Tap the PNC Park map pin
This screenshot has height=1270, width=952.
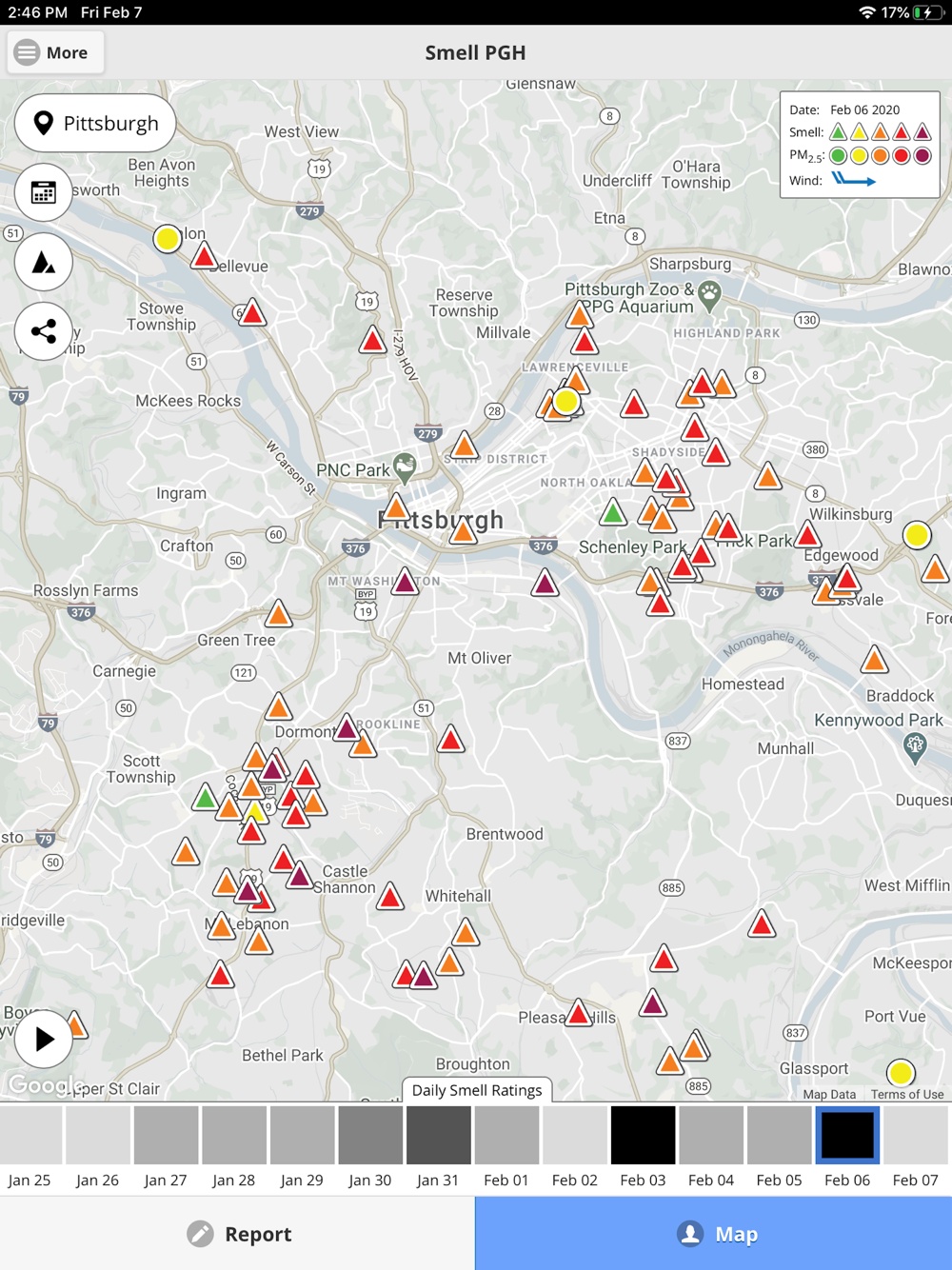405,466
